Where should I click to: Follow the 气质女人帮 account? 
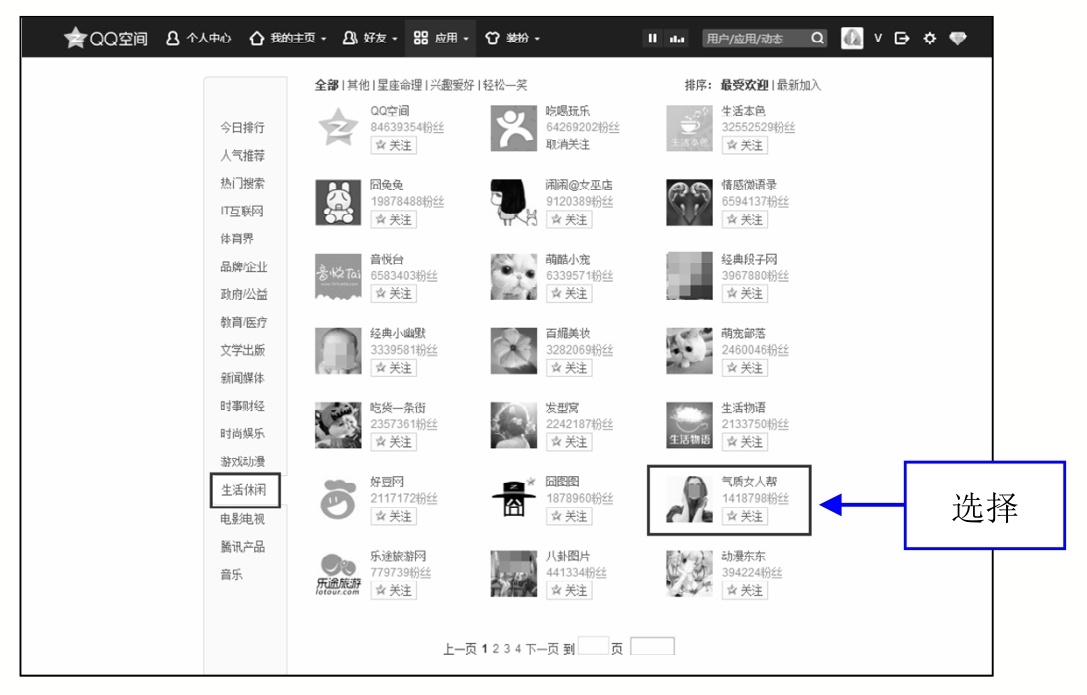745,516
